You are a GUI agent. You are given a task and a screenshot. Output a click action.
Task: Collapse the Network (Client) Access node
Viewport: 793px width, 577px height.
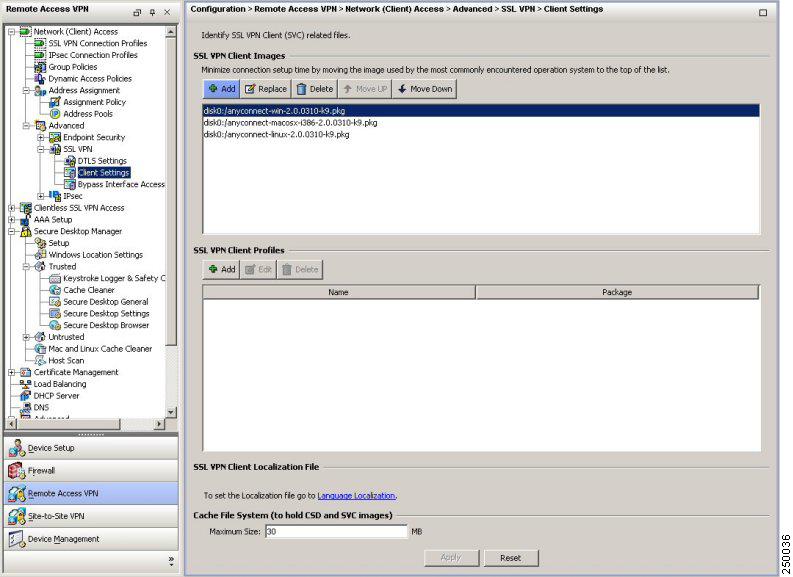click(x=12, y=32)
